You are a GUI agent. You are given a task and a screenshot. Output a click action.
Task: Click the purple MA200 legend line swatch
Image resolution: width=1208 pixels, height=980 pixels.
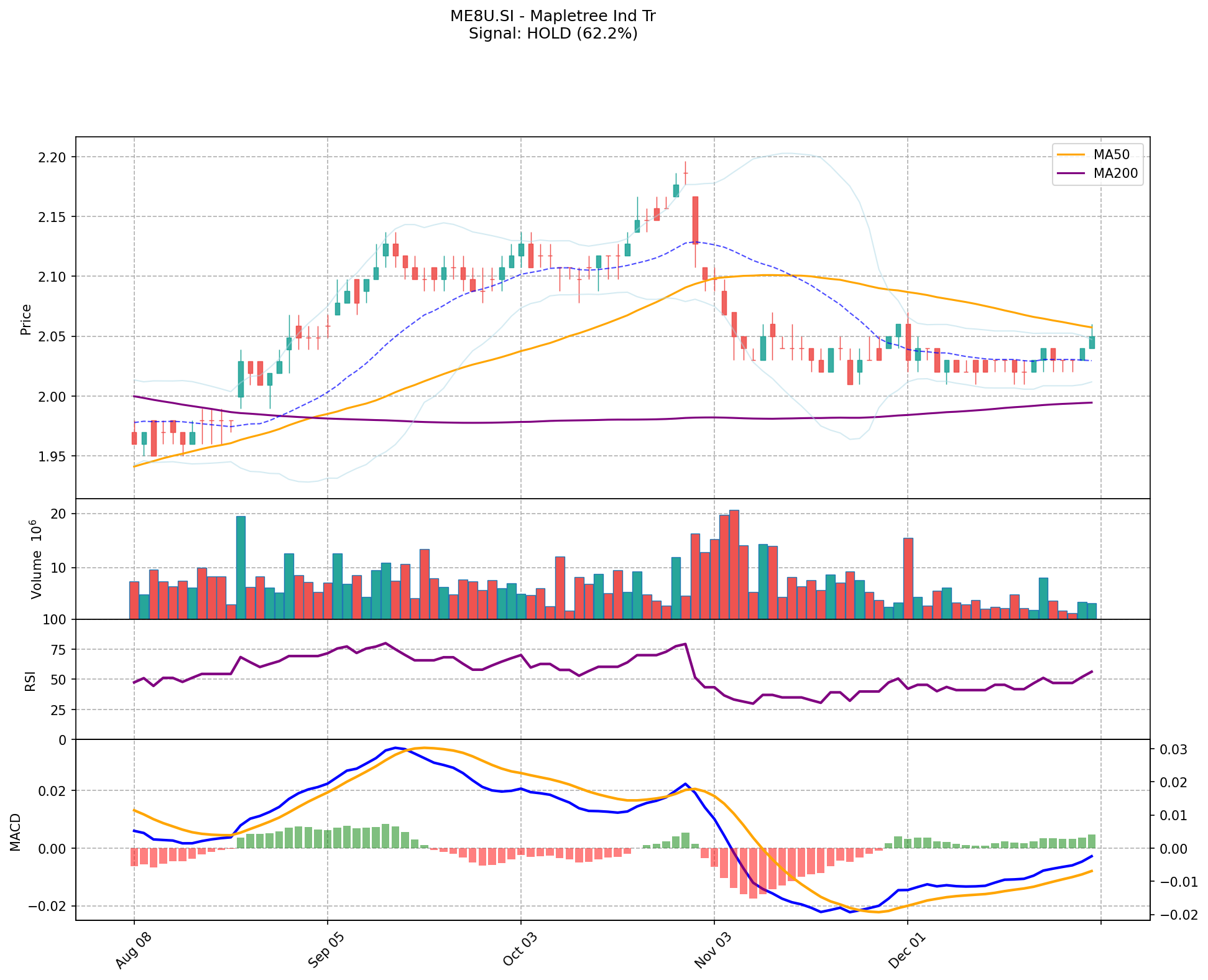1072,173
